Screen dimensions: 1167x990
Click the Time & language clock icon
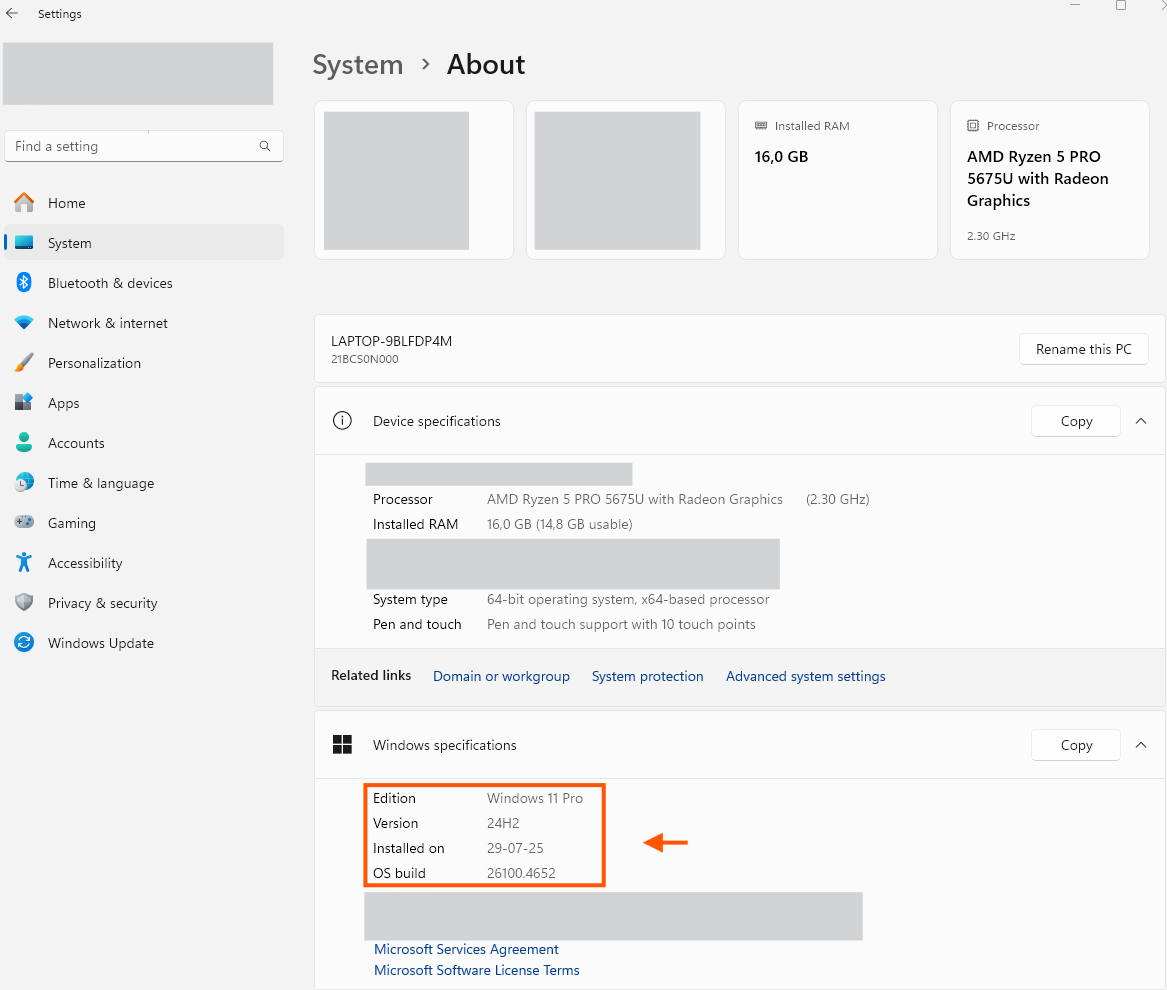[24, 482]
